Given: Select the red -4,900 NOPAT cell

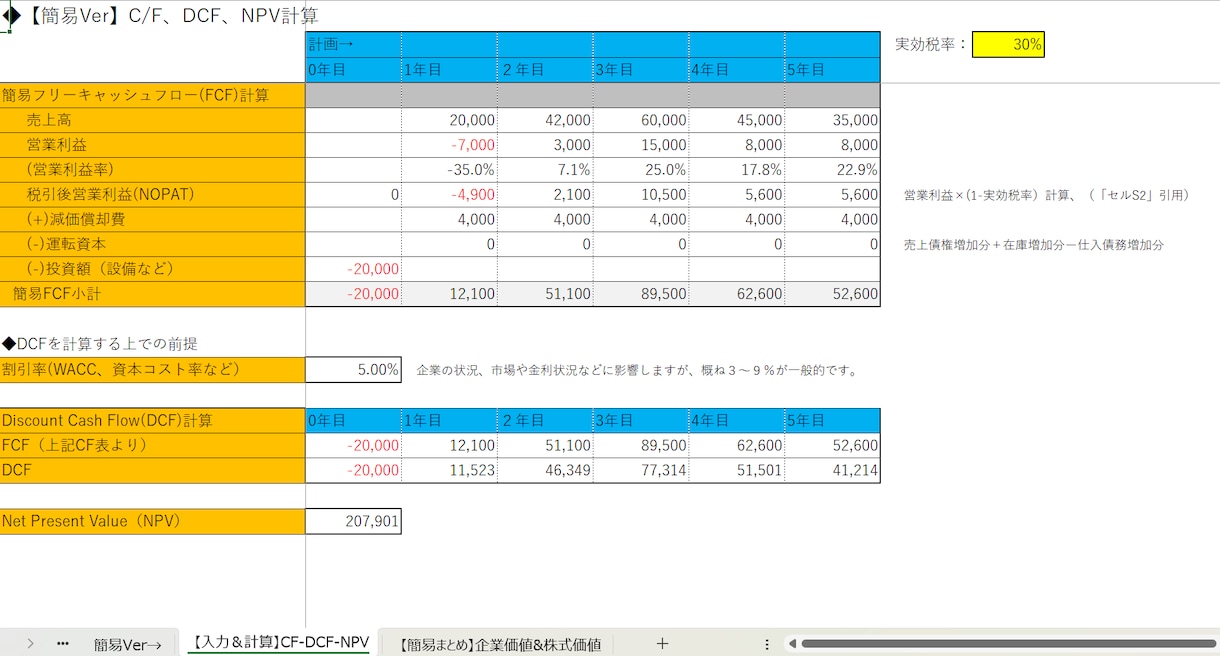Looking at the screenshot, I should (449, 195).
